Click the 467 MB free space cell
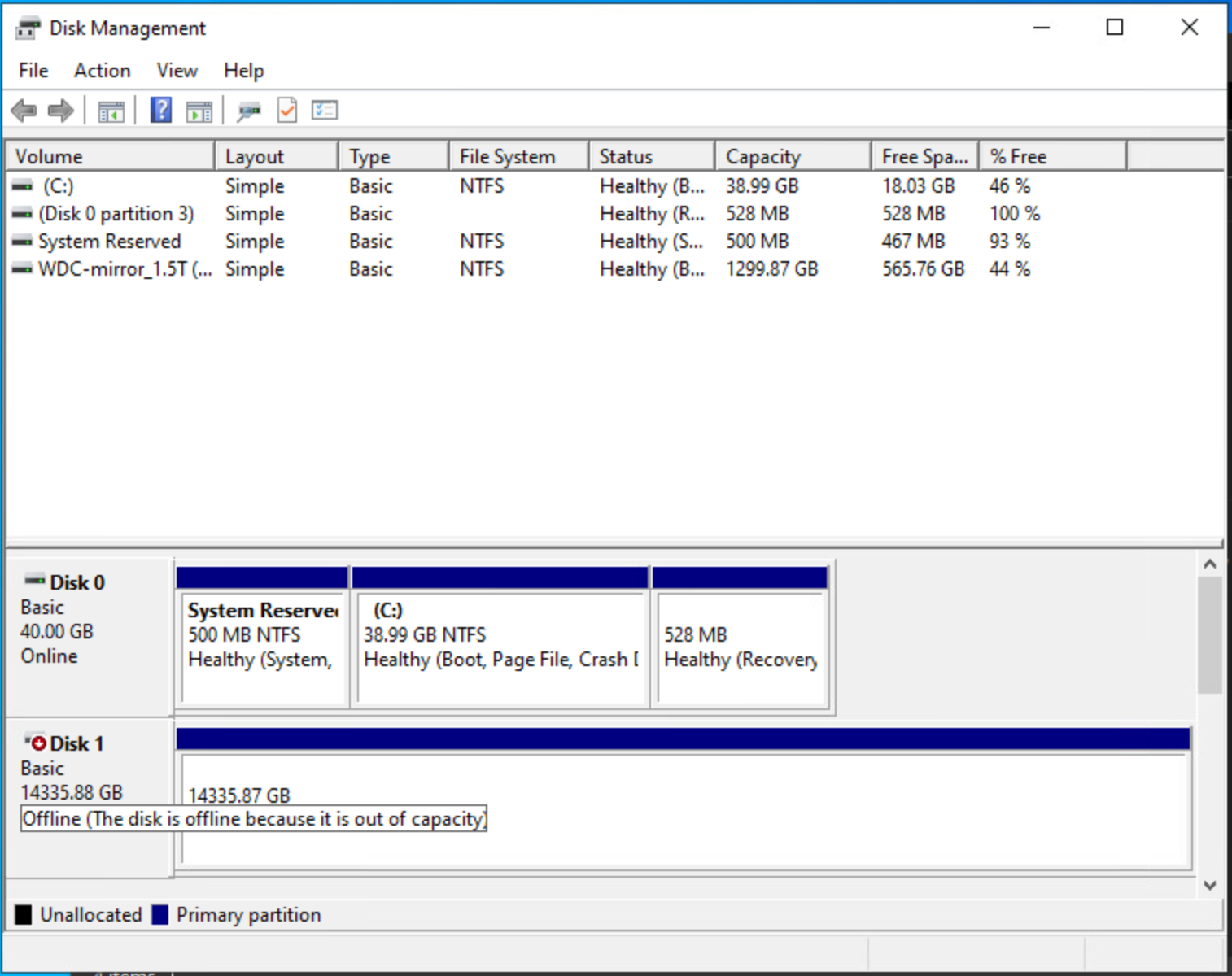 point(914,242)
